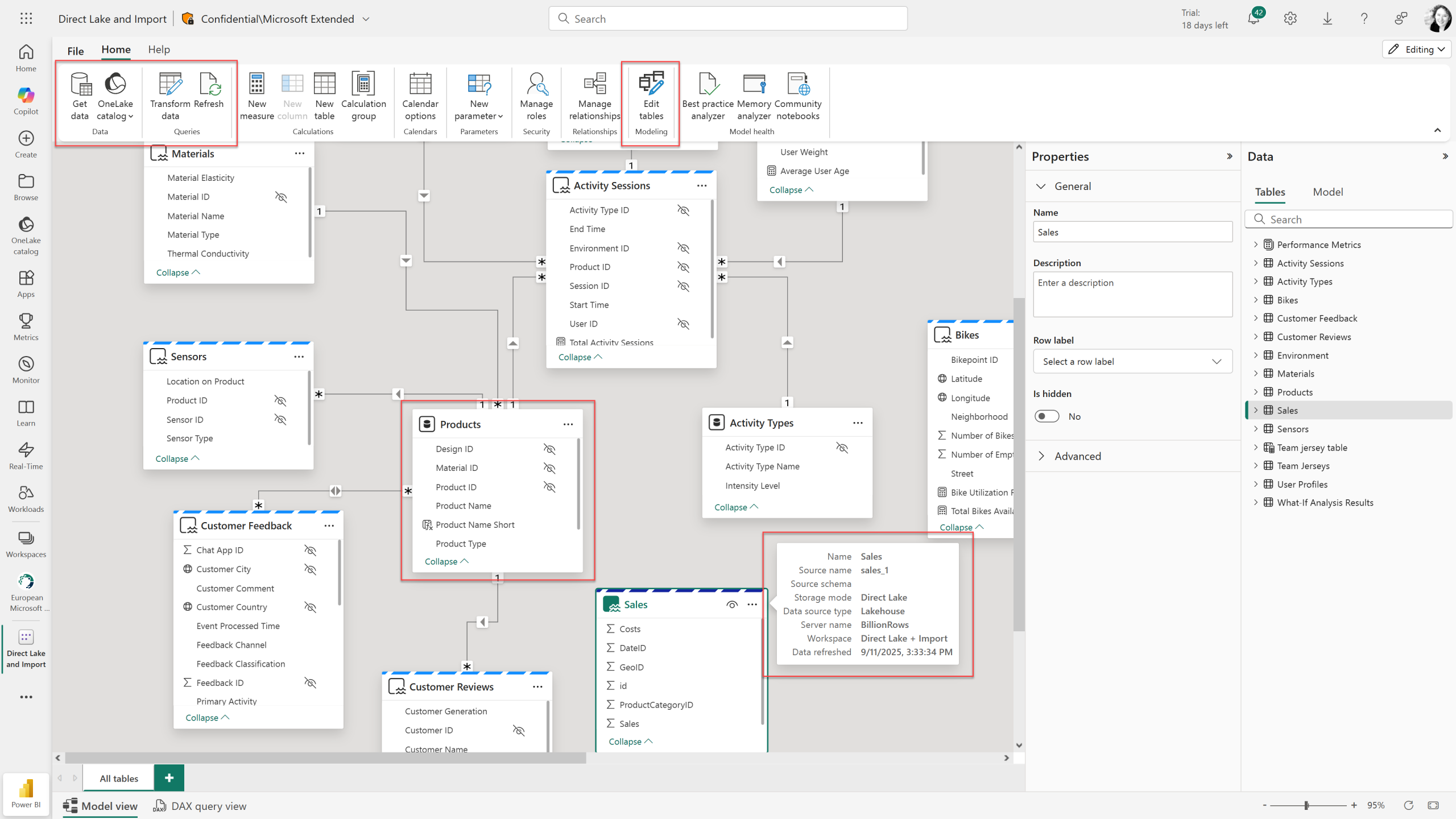
Task: Unhide Material ID in the Materials table
Action: [x=281, y=197]
